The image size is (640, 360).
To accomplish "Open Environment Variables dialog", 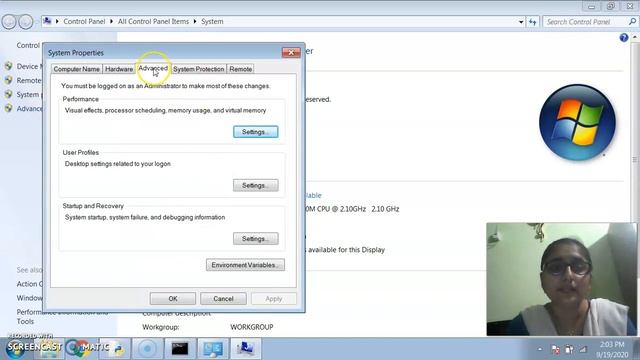I will tap(245, 265).
